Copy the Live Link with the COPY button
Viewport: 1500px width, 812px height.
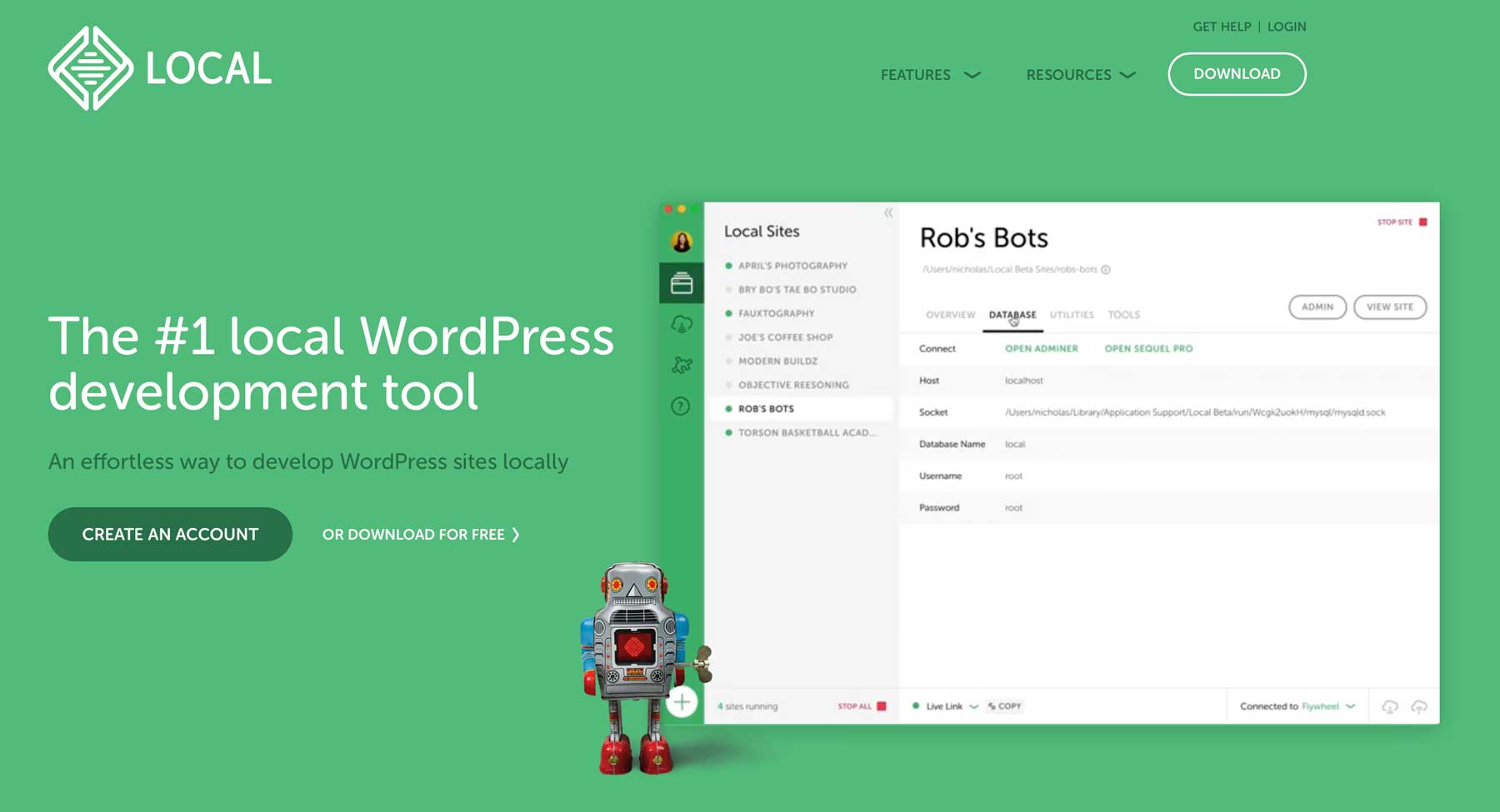coord(1005,705)
